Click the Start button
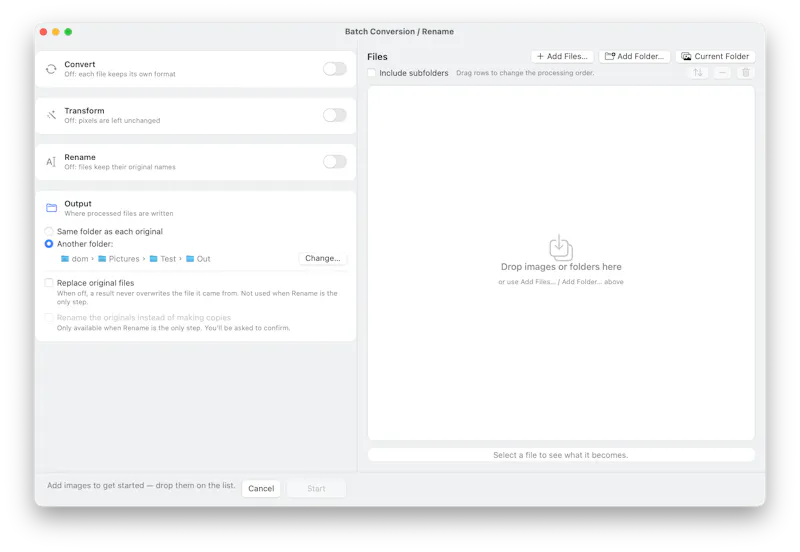Screen dimensions: 800x552 click(x=316, y=488)
